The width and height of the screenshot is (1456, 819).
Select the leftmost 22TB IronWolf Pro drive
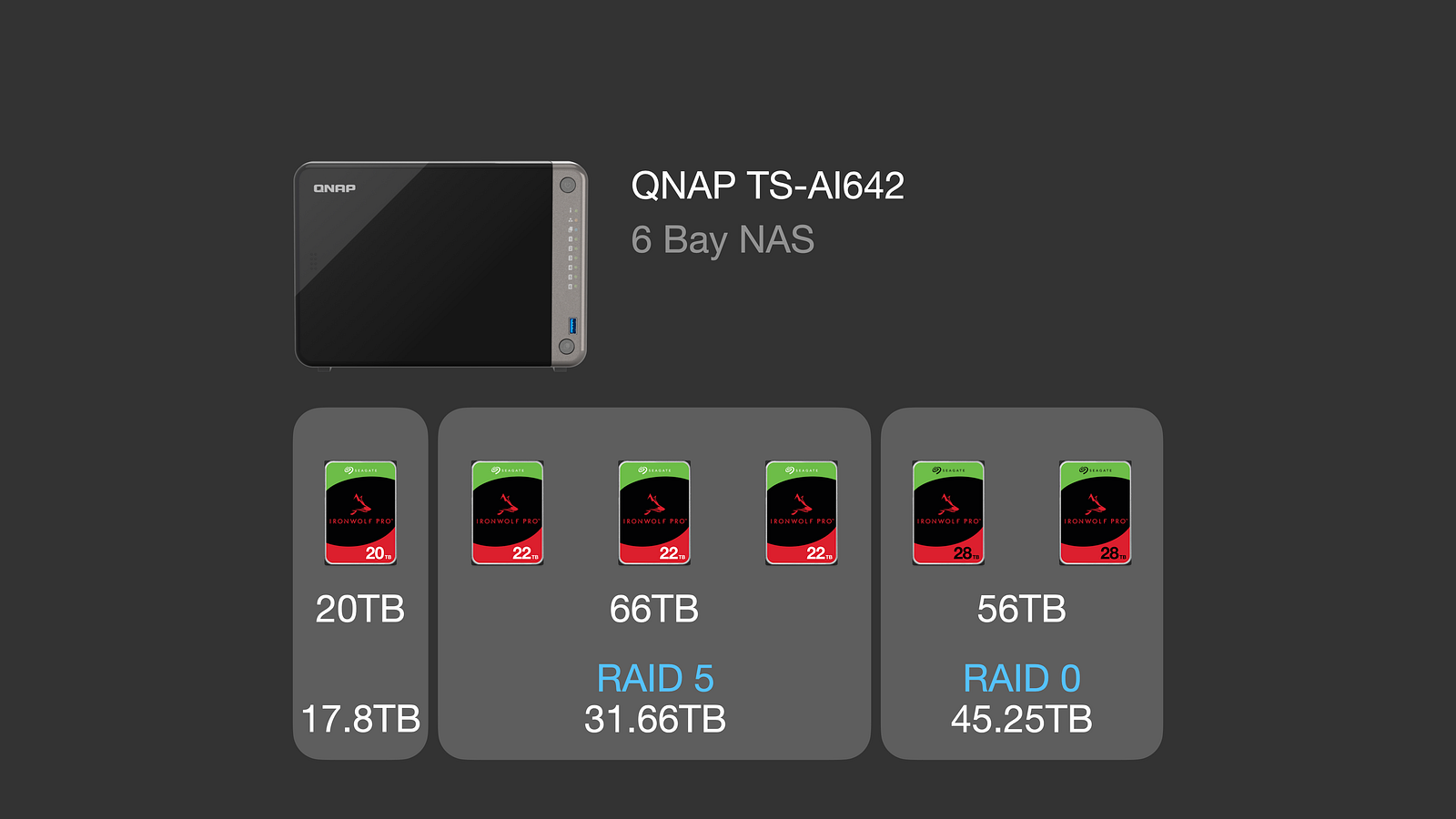click(x=507, y=513)
